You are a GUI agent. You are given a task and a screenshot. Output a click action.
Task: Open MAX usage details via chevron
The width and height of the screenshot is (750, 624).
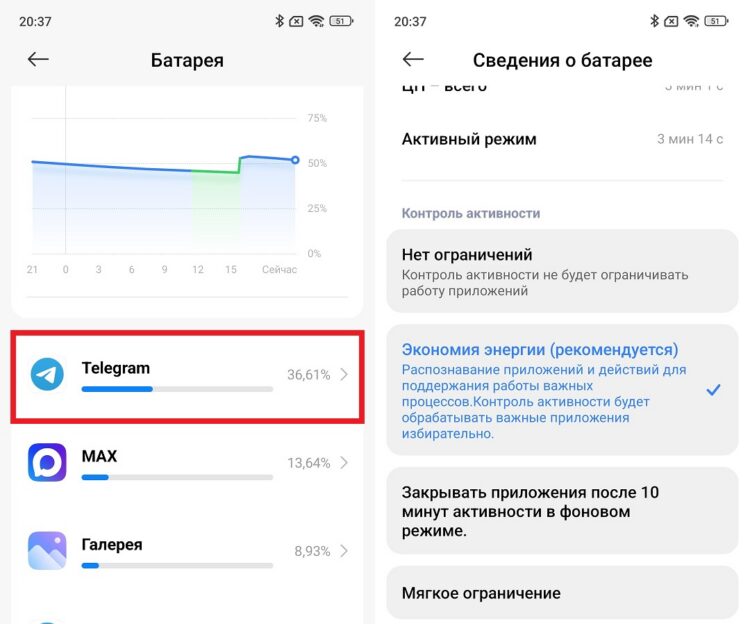point(344,463)
